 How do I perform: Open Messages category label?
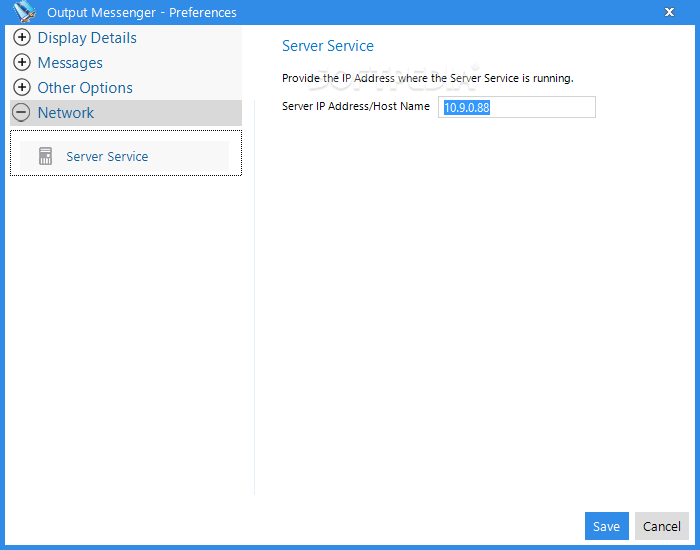[x=70, y=63]
